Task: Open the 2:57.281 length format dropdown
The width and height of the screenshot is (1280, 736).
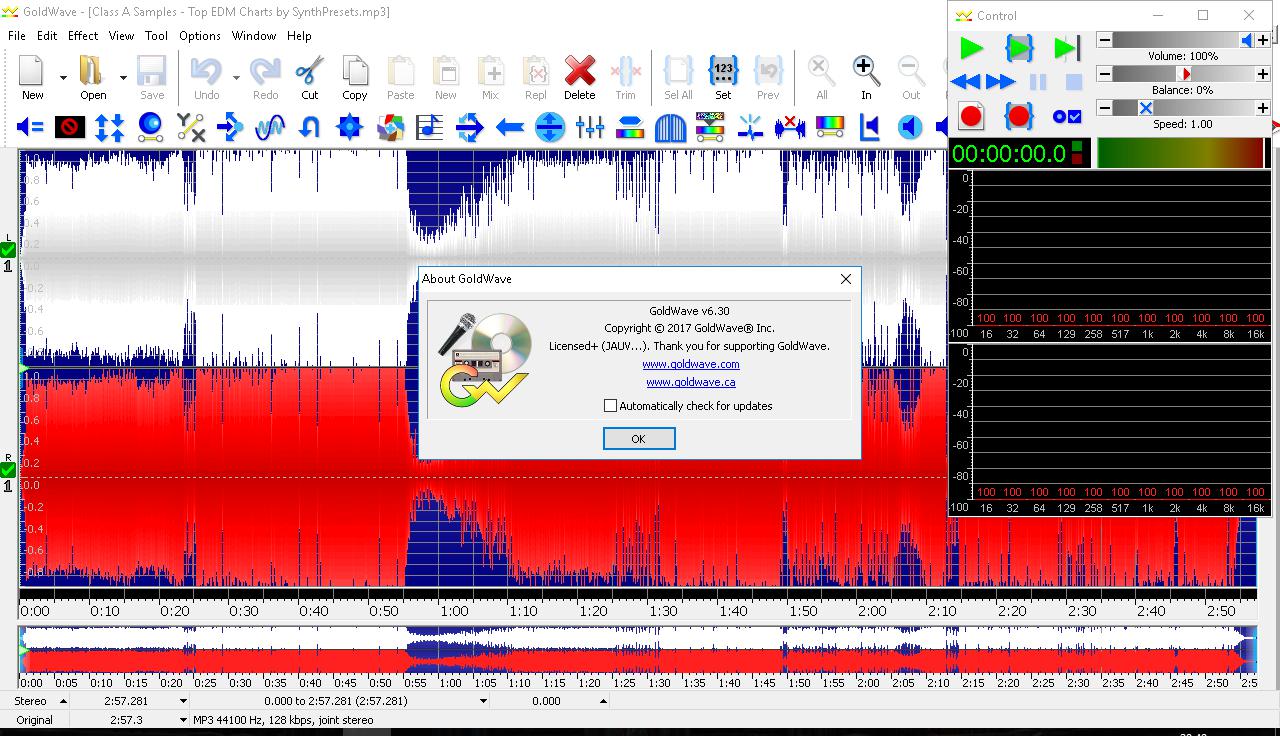Action: point(183,702)
